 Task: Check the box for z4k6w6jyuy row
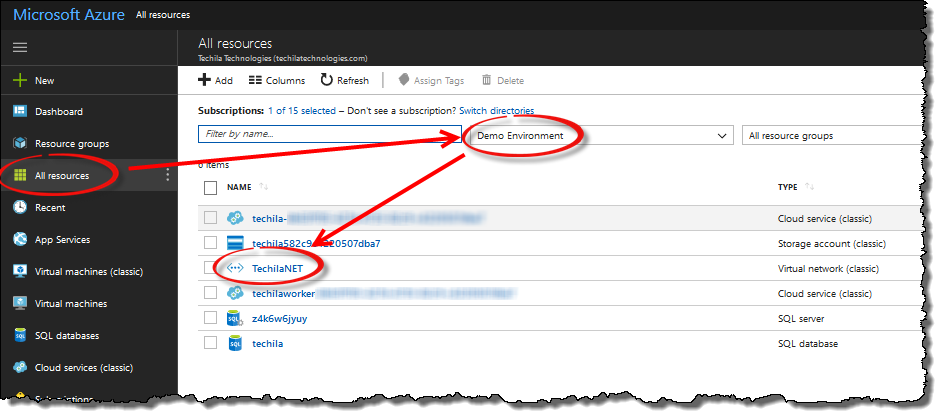(210, 318)
